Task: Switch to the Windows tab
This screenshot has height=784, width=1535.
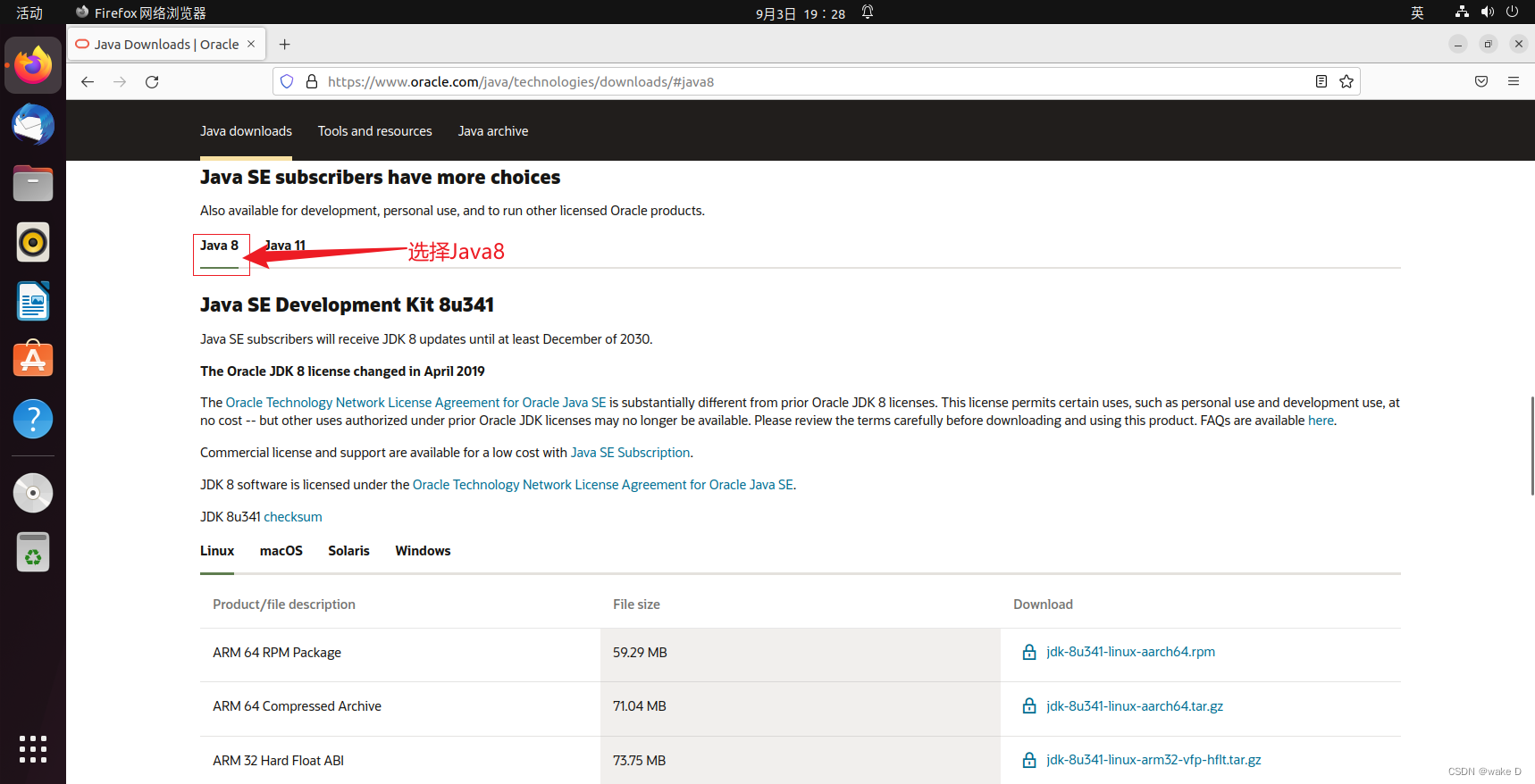Action: 423,551
